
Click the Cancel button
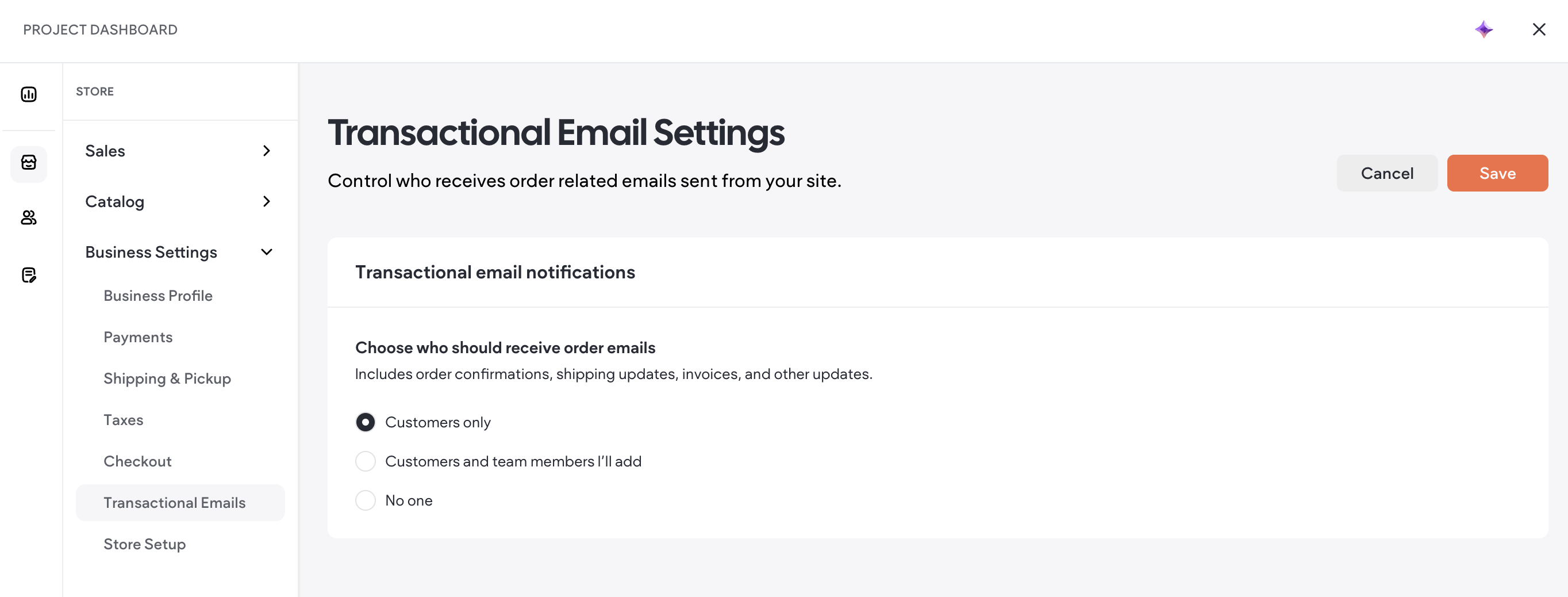pos(1386,173)
